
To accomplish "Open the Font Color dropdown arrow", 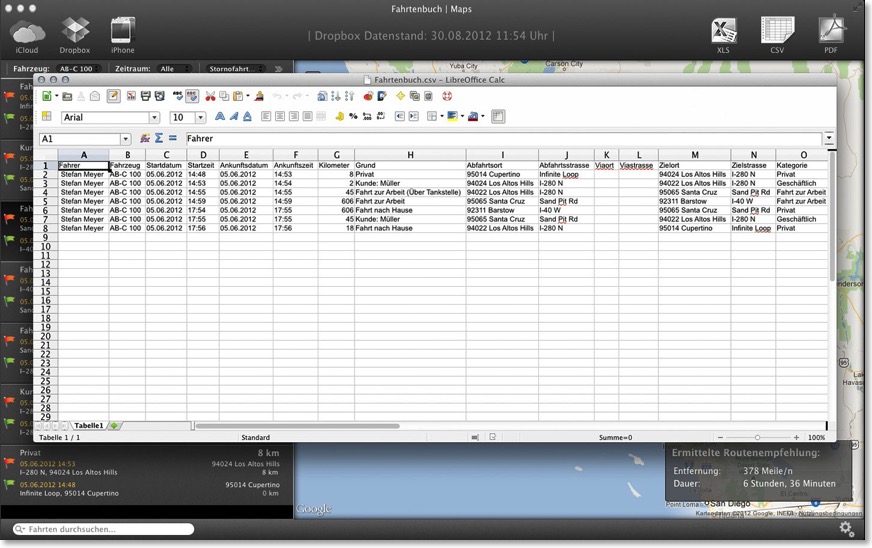I will 483,116.
